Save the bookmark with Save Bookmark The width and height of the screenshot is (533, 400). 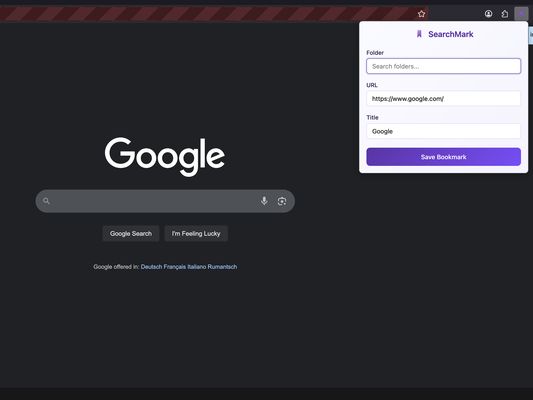443,157
